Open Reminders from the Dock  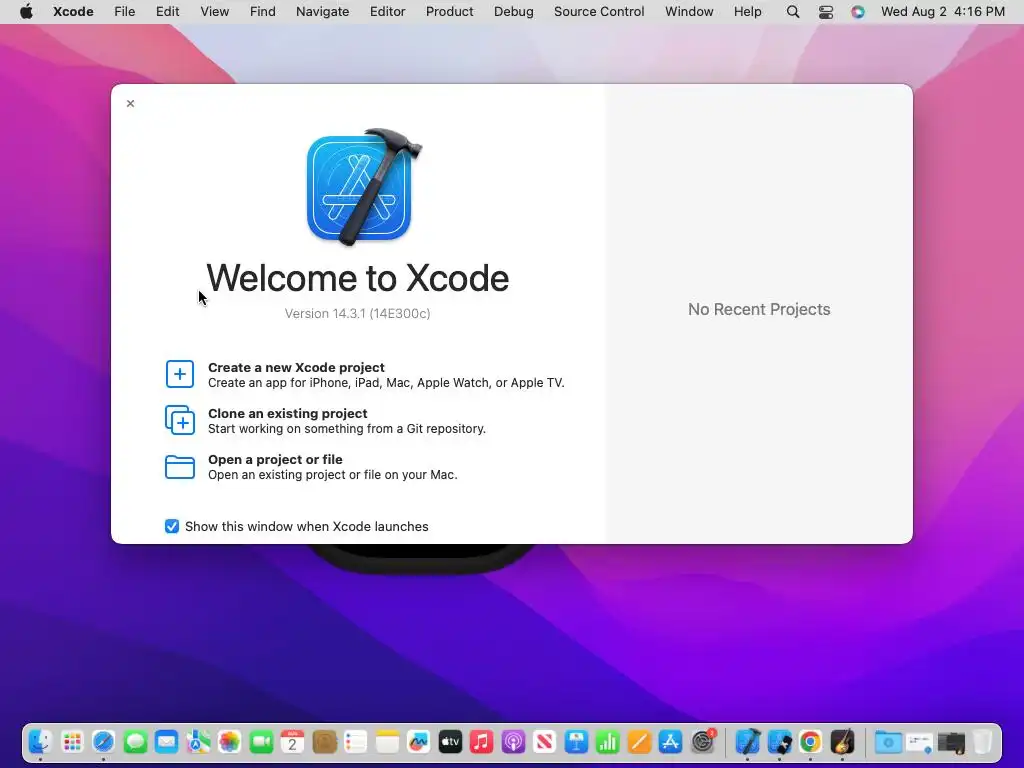356,742
